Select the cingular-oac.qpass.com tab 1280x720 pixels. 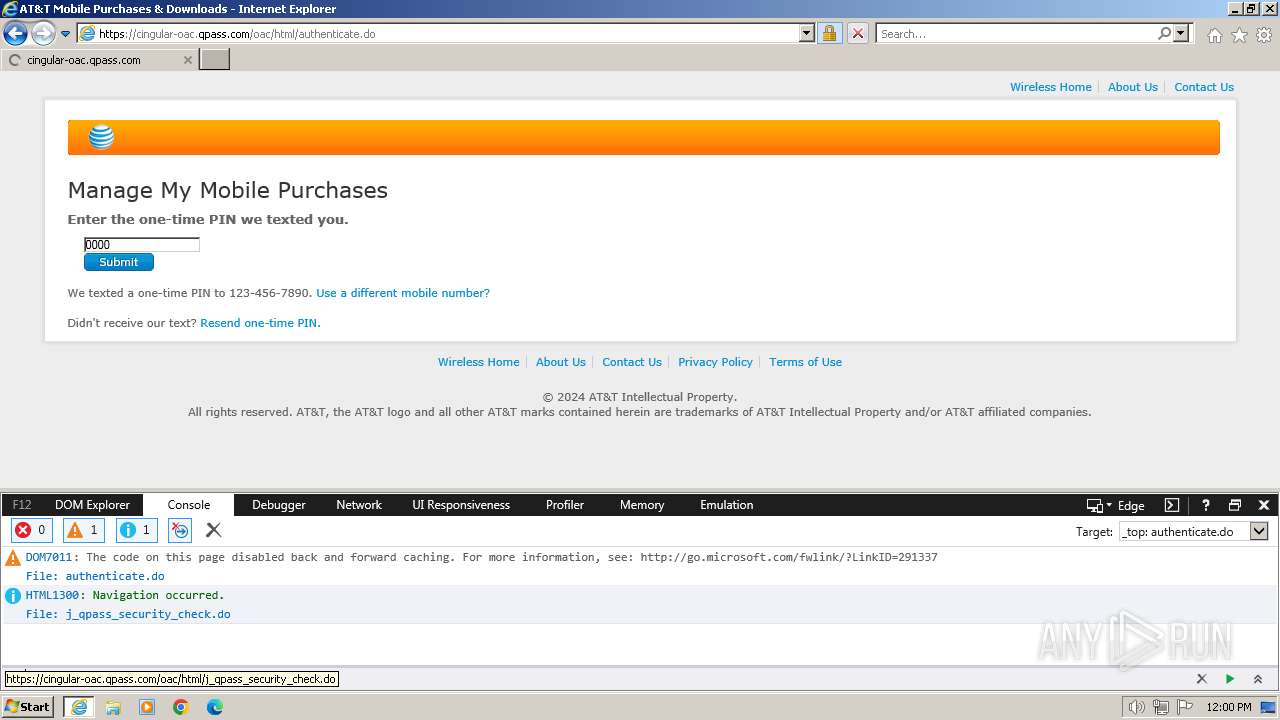[98, 60]
